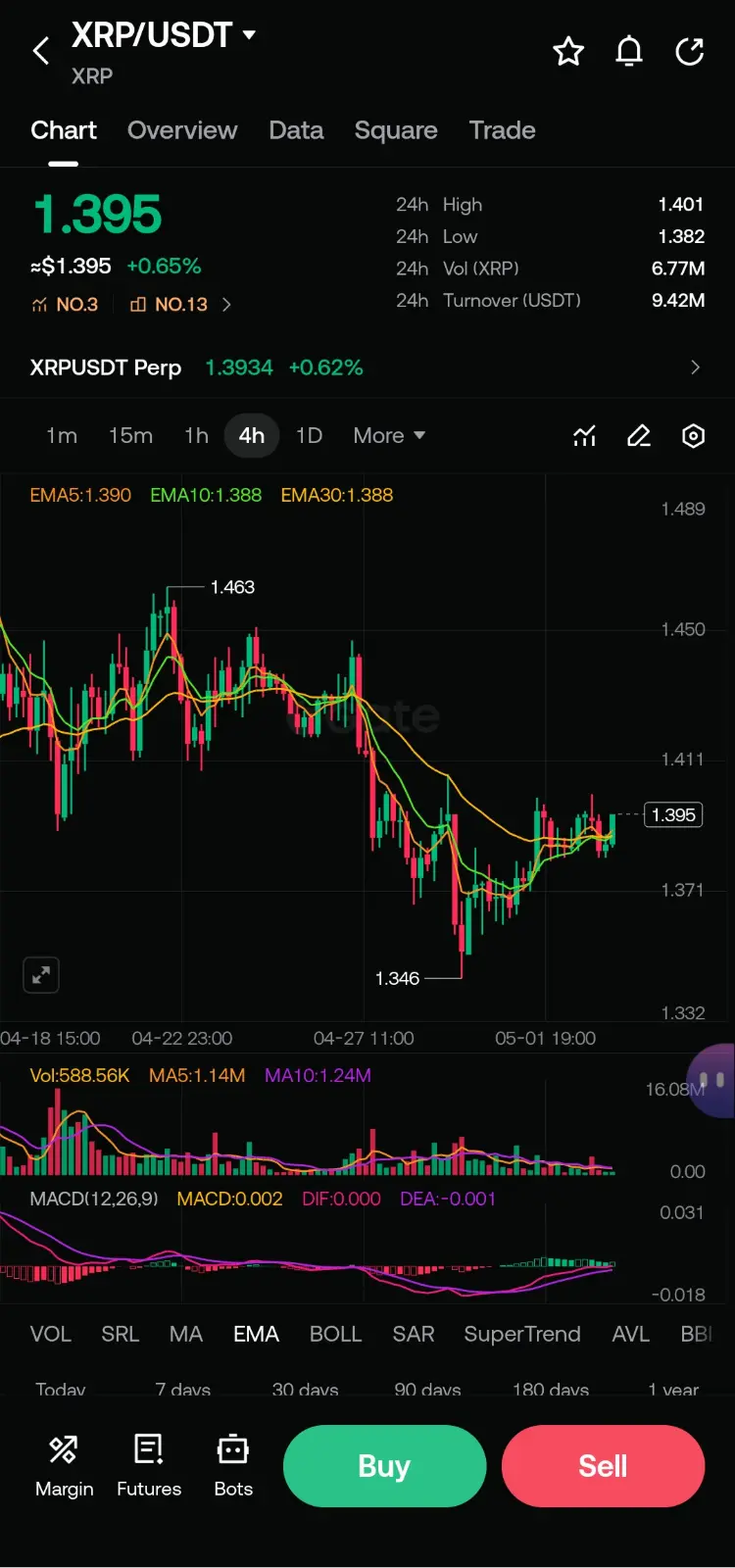
Task: Tap the back arrow icon
Action: (41, 51)
